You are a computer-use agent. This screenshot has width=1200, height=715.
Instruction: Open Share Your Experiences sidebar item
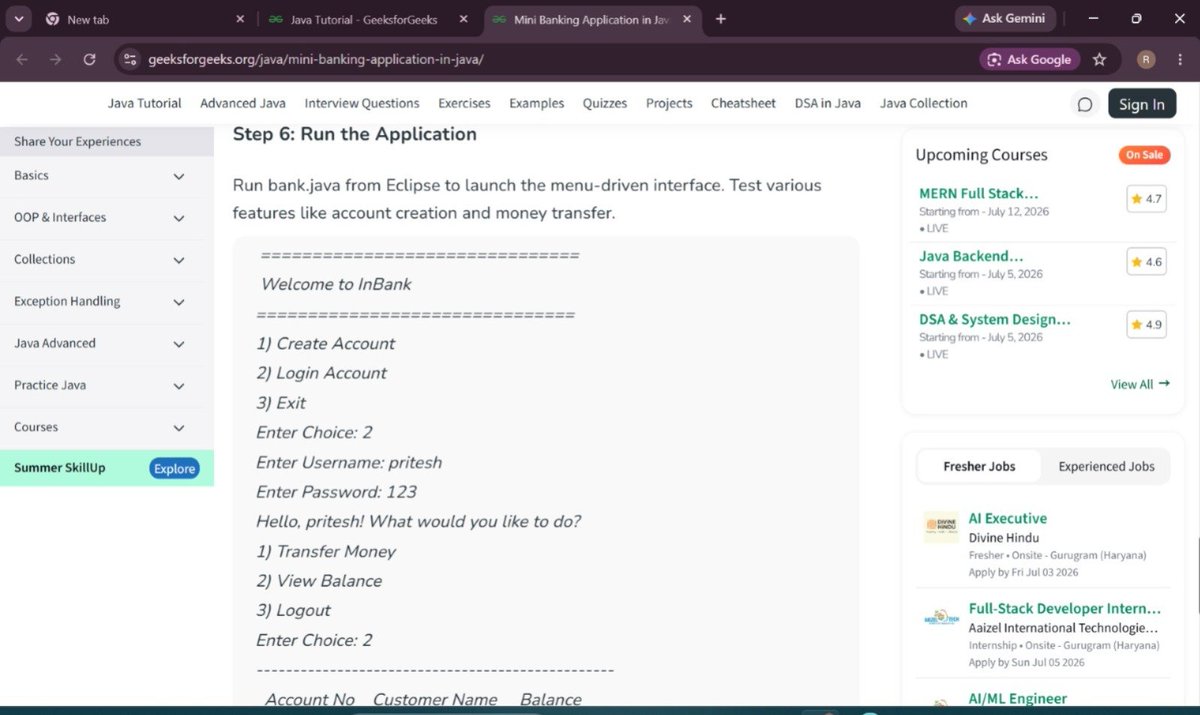pyautogui.click(x=107, y=141)
